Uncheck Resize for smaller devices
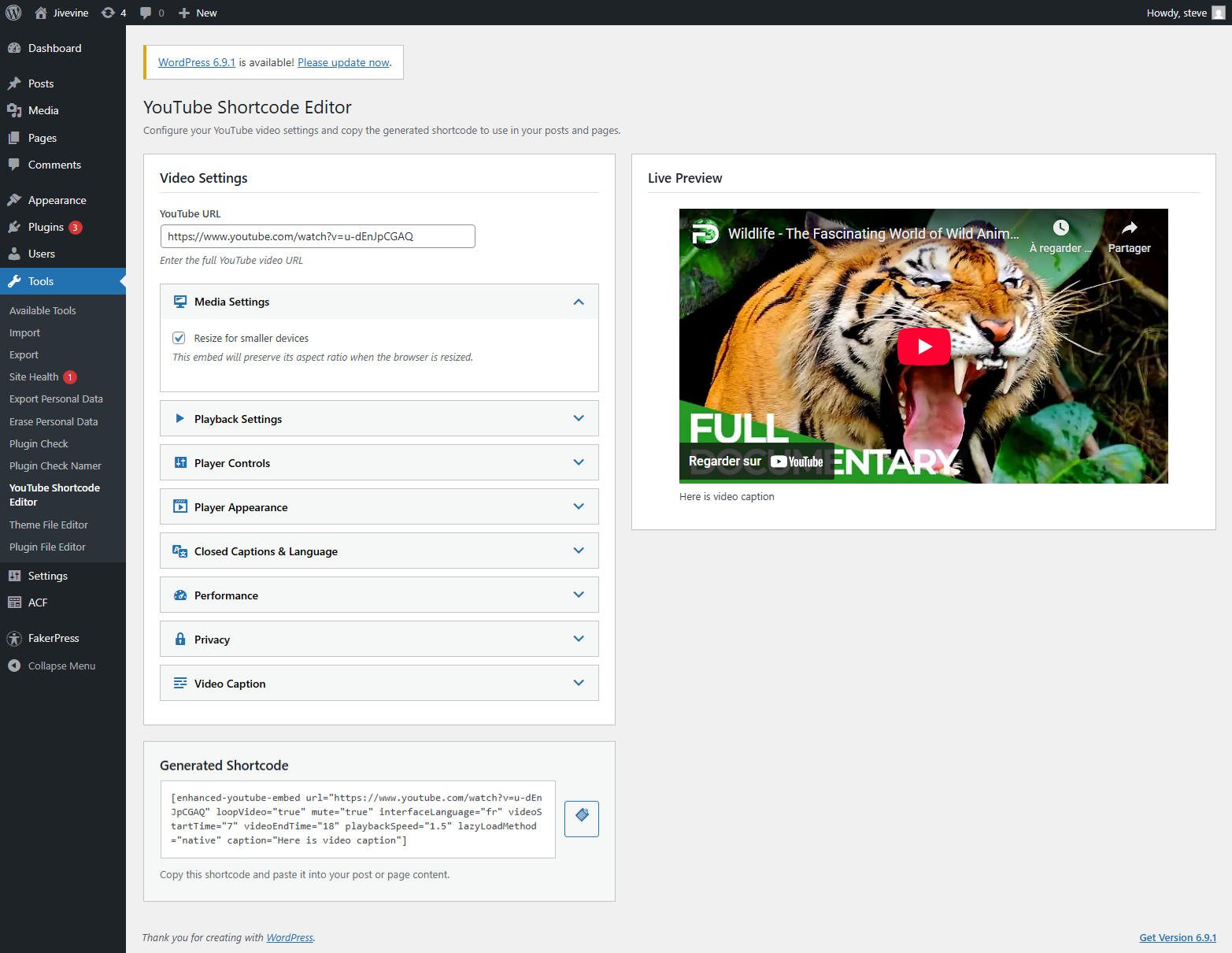Image resolution: width=1232 pixels, height=953 pixels. click(179, 337)
